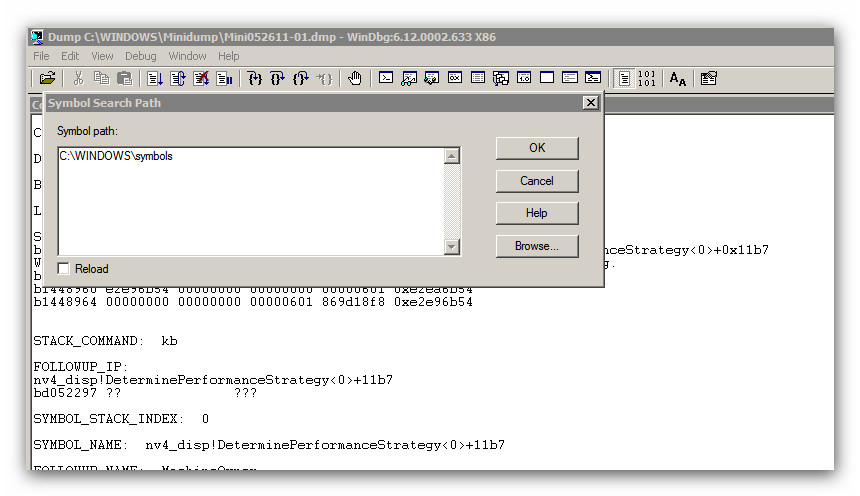Screen dimensions: 860x496
Task: Open the Window menu
Action: point(187,56)
